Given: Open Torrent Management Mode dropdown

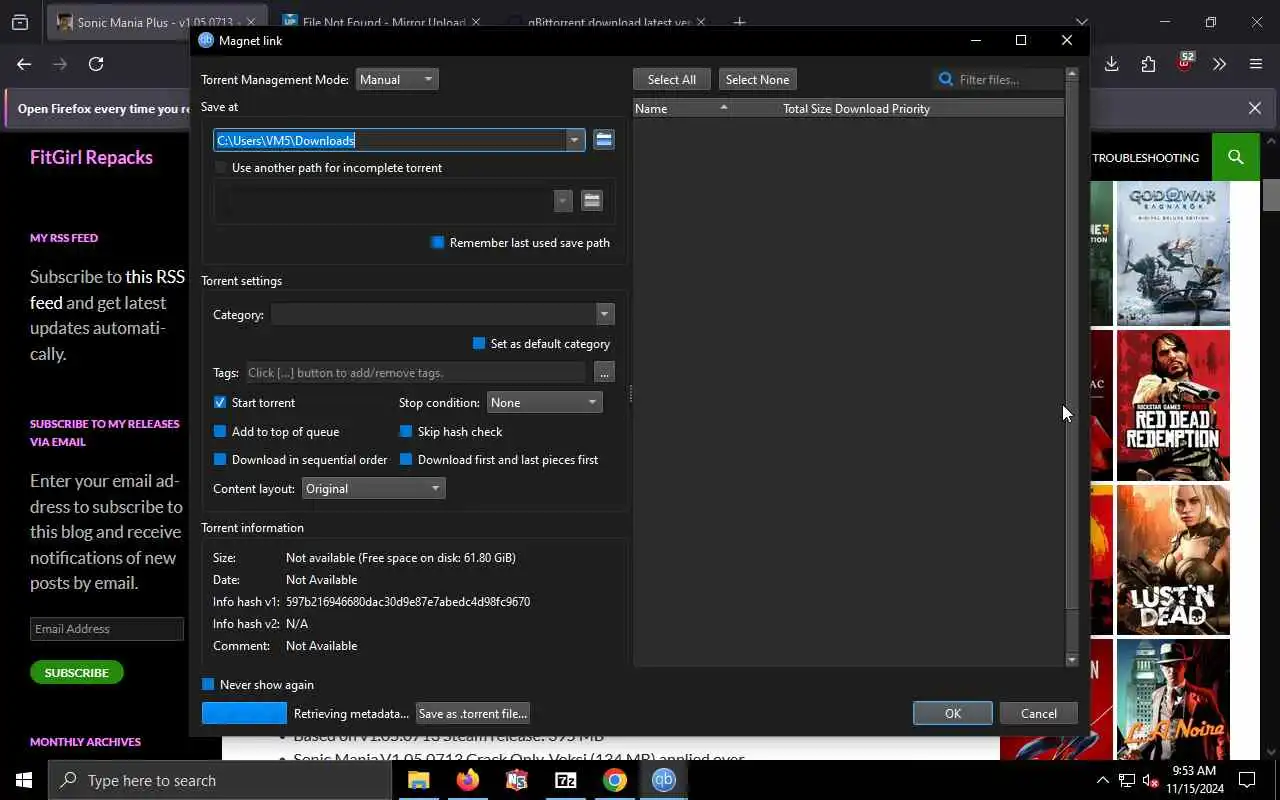Looking at the screenshot, I should (x=397, y=79).
